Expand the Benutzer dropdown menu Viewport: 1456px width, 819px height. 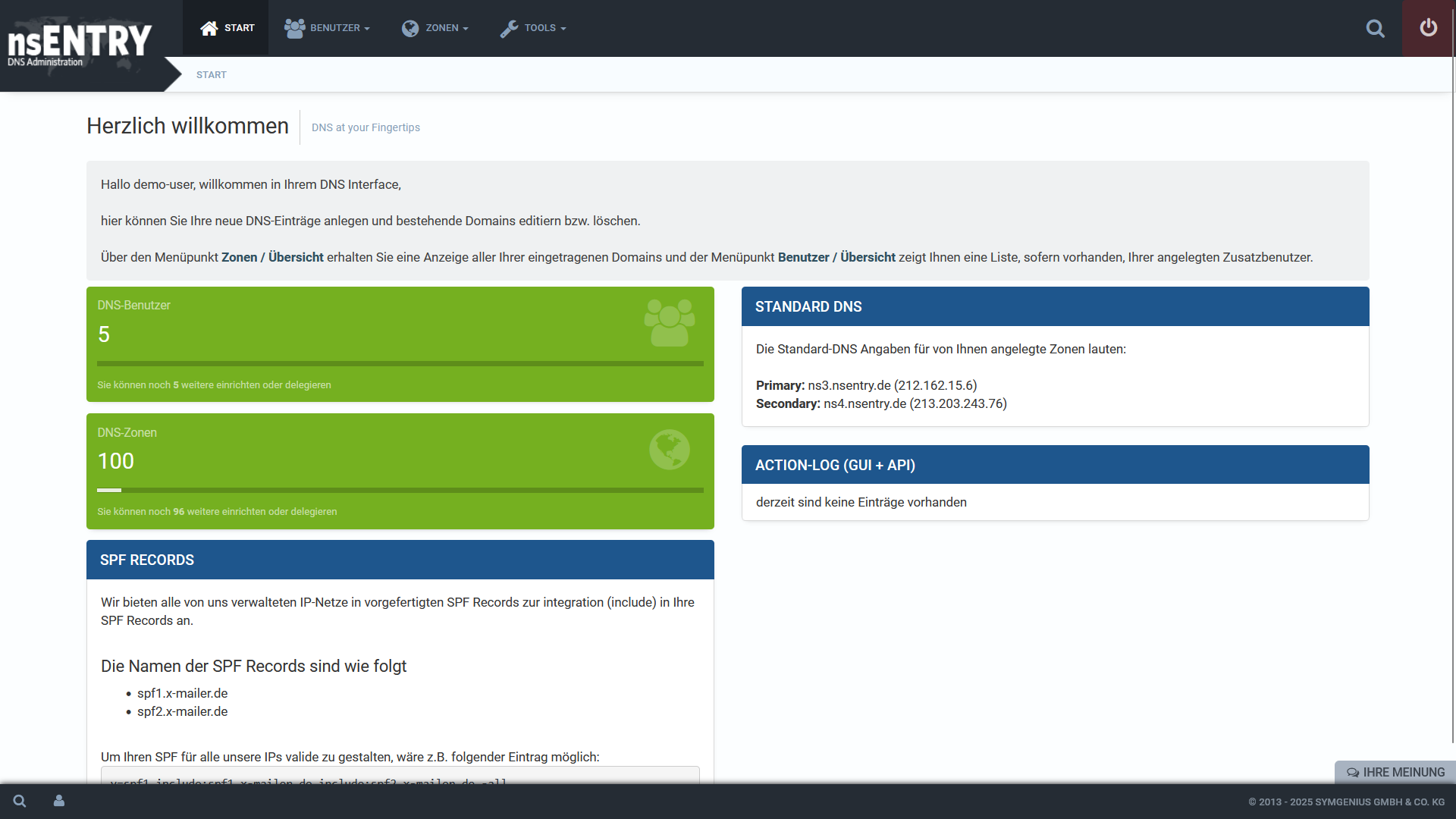pyautogui.click(x=335, y=28)
